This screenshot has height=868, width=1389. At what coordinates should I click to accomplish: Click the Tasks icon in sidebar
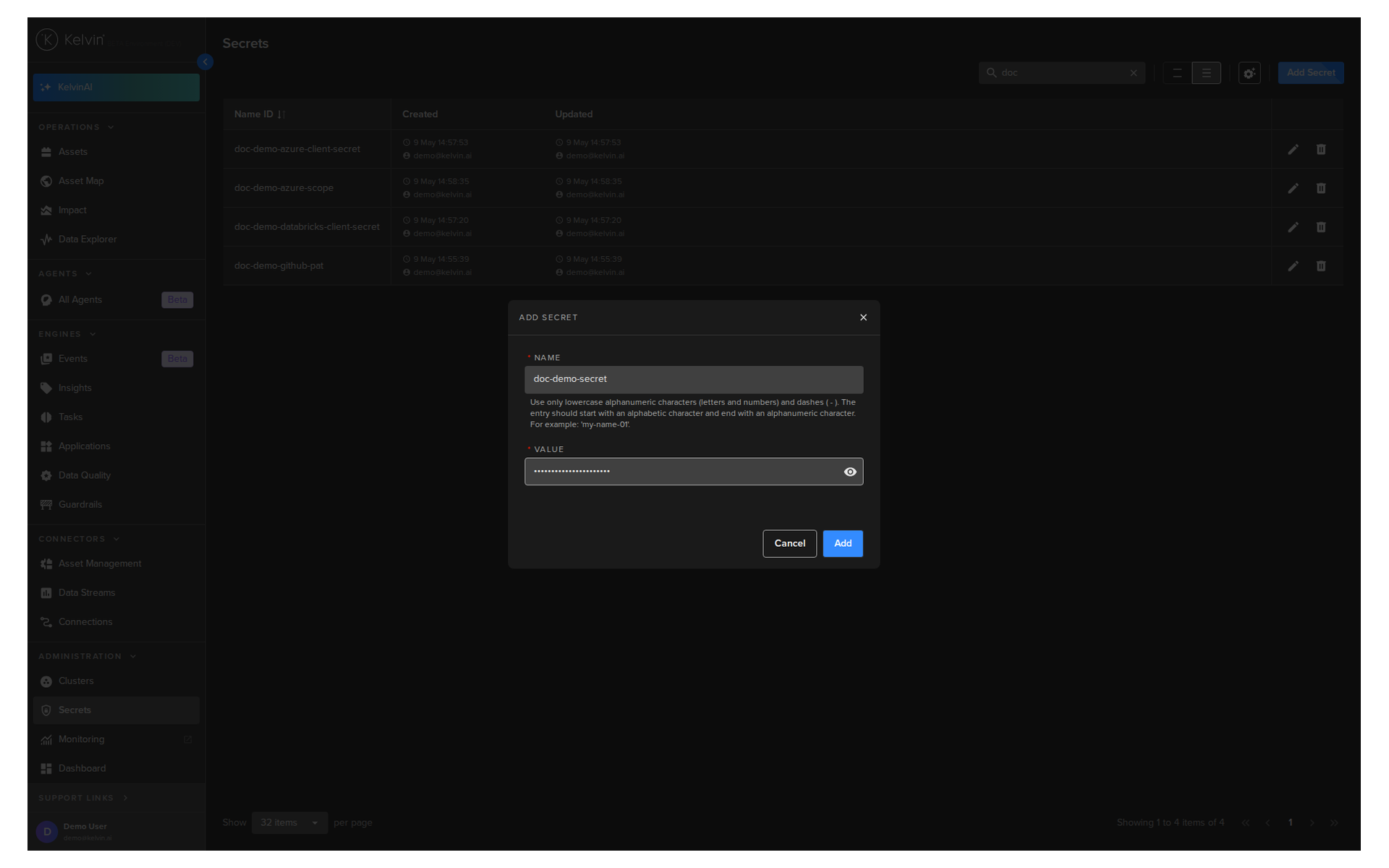[x=46, y=417]
